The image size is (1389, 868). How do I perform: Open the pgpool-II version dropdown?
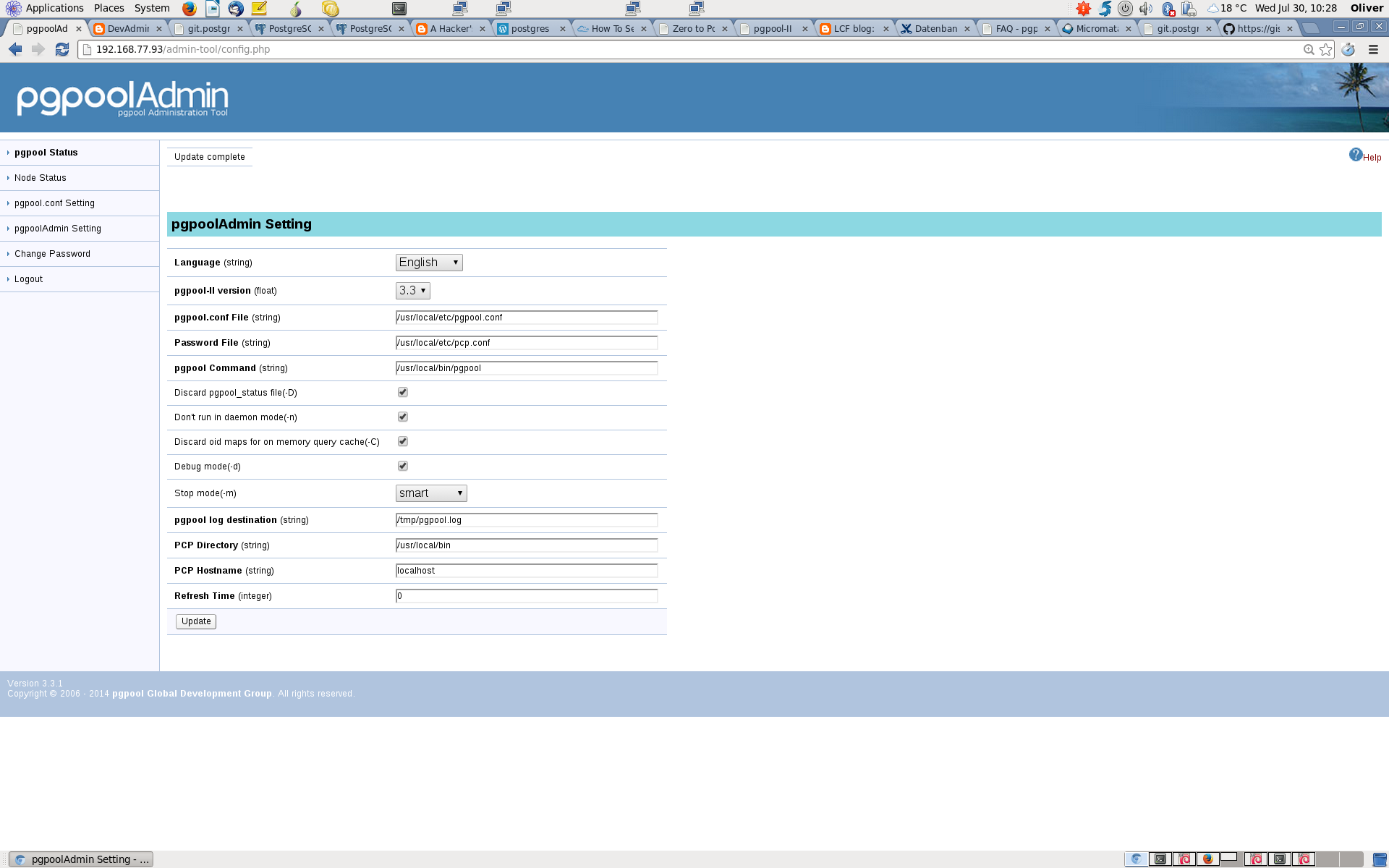coord(413,291)
